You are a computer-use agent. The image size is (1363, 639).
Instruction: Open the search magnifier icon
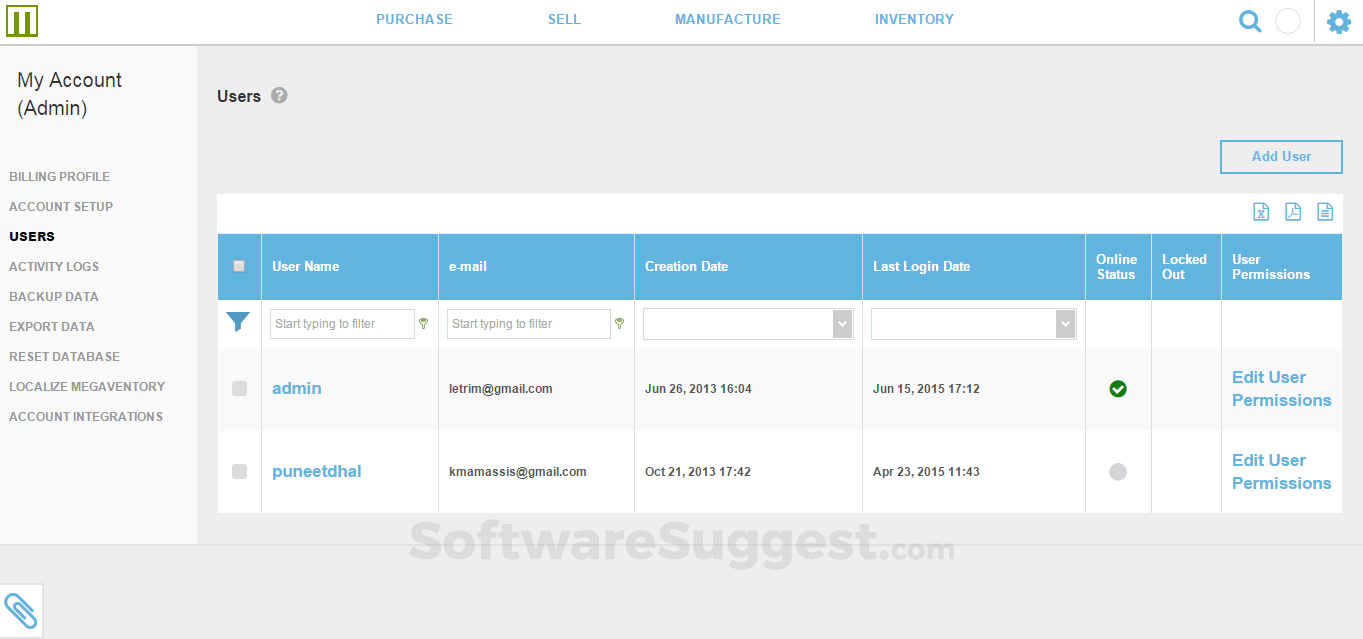point(1250,21)
